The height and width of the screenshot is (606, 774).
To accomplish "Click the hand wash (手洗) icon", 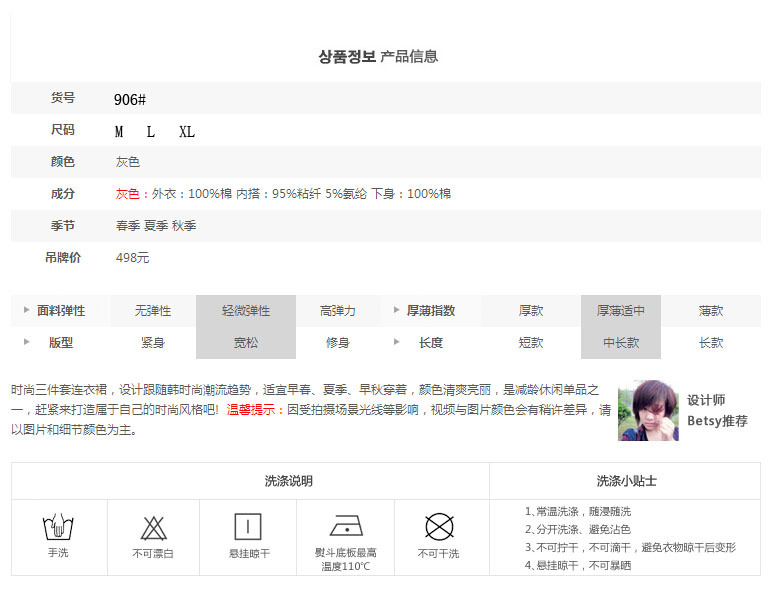I will coord(58,527).
